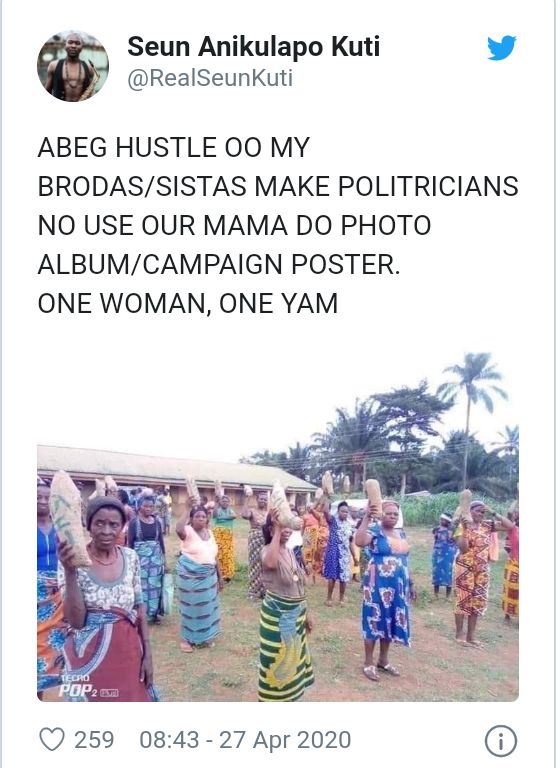Click the woman in blue floral dress

pyautogui.click(x=386, y=588)
